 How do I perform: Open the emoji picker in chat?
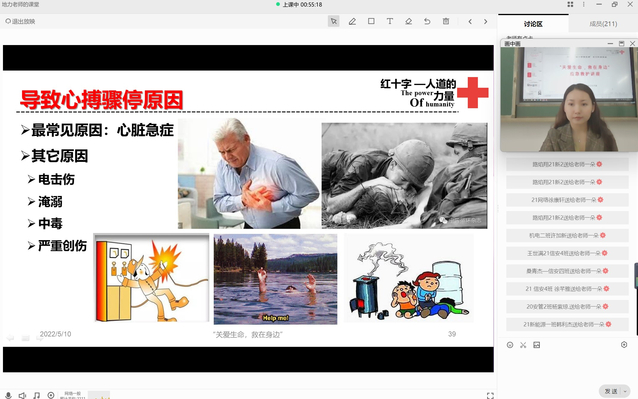click(x=510, y=345)
